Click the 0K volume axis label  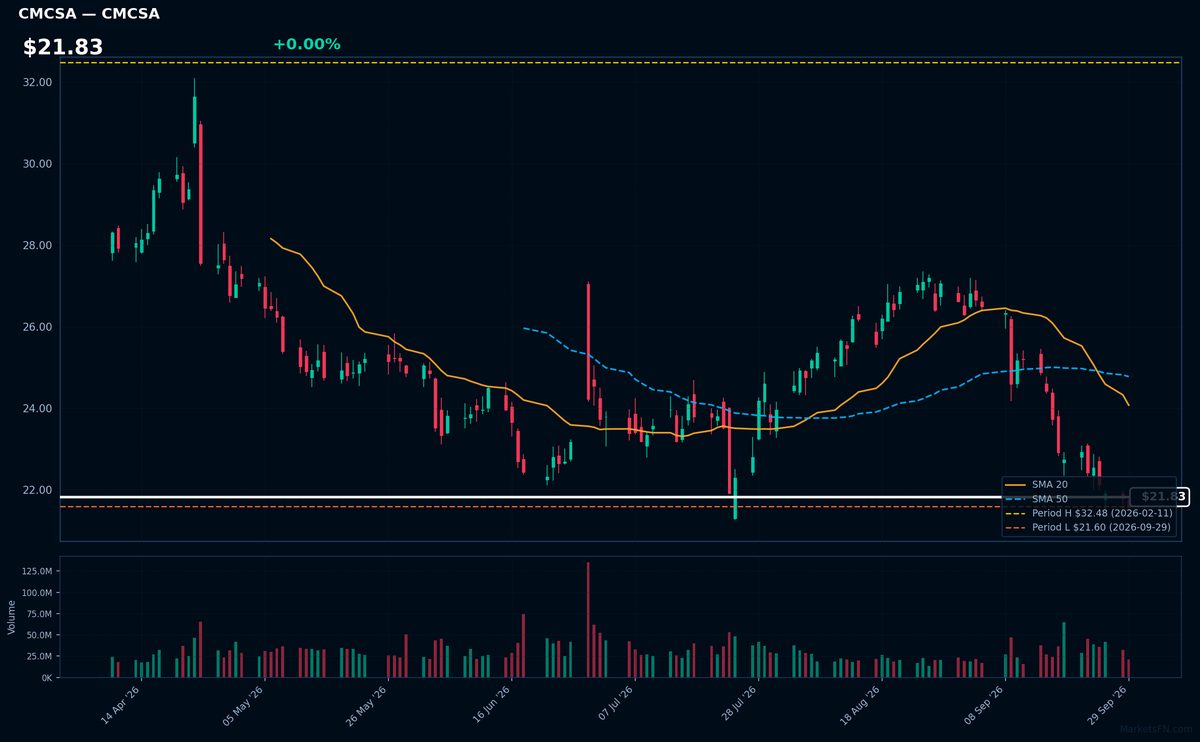coord(46,678)
